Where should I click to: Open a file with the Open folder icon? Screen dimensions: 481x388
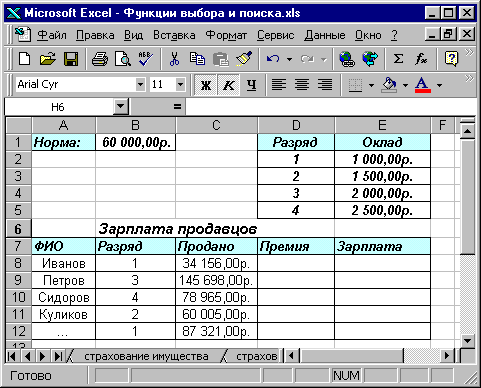48,59
